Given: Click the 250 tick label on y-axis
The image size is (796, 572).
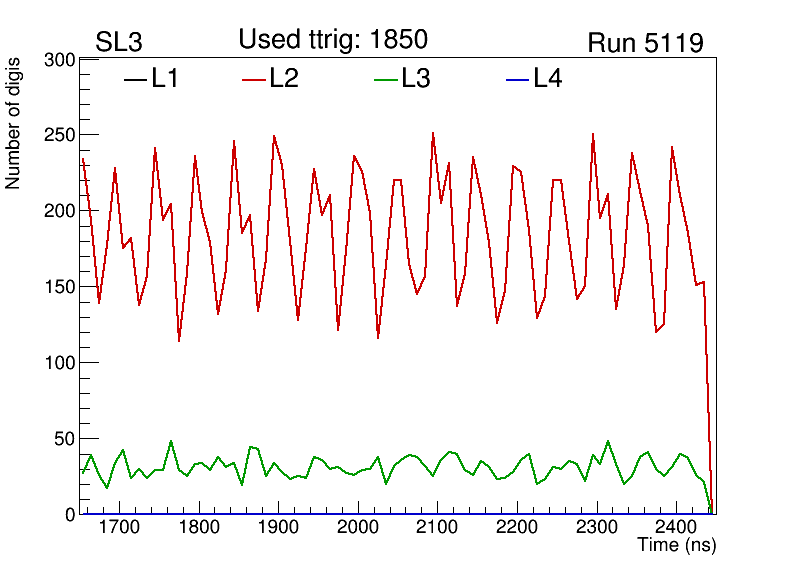Looking at the screenshot, I should point(61,136).
